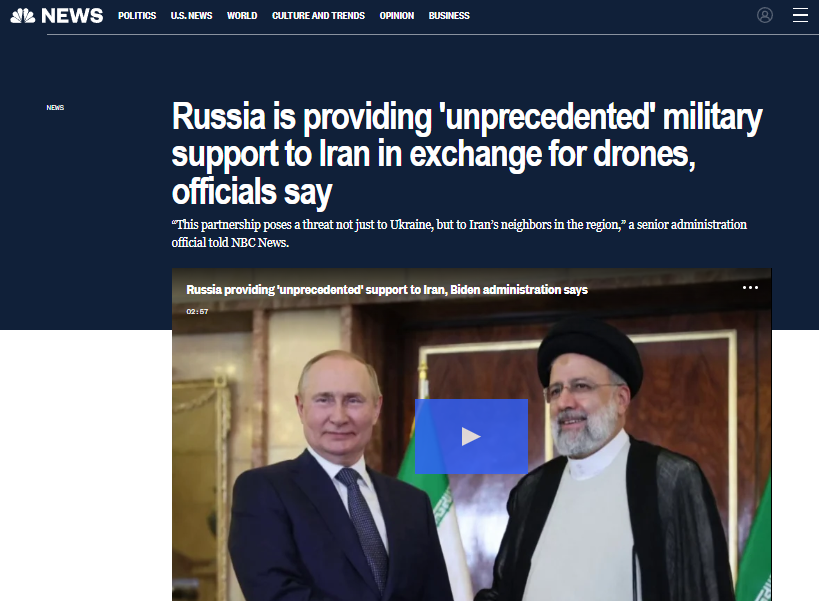Click the small NEWS category label beside headline

[x=55, y=108]
